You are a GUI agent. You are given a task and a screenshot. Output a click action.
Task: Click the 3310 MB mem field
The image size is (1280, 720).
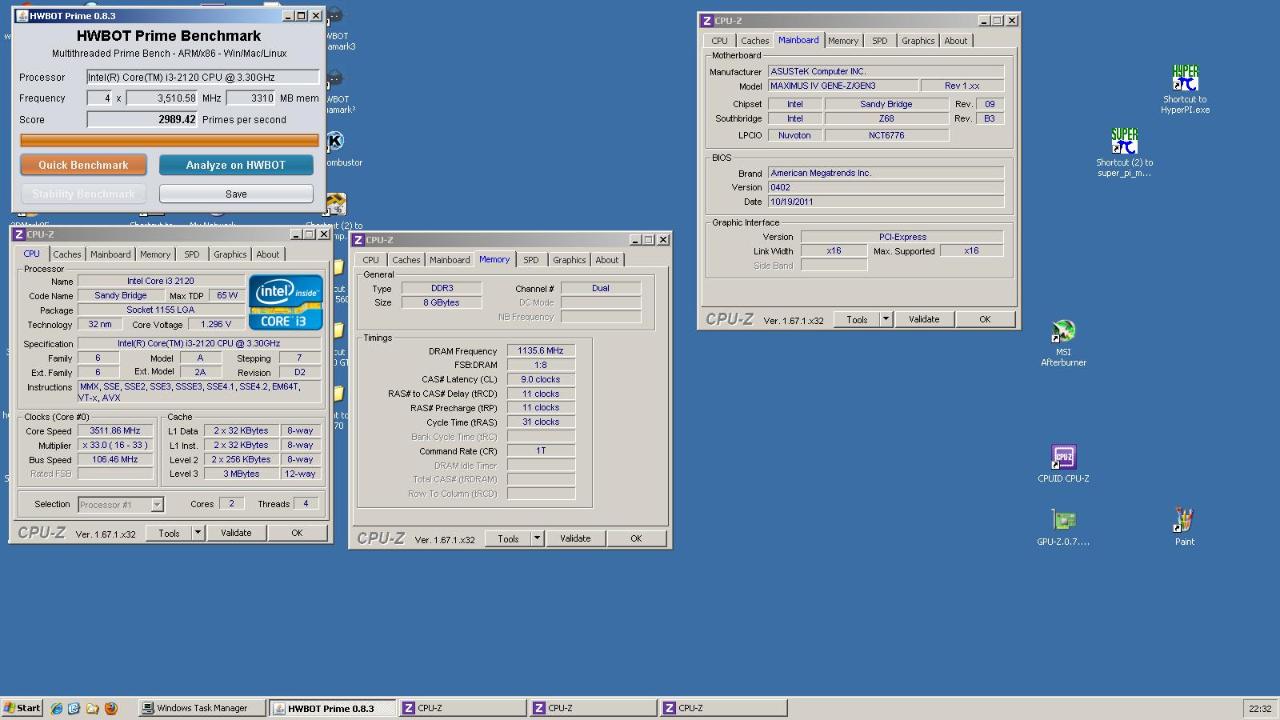pos(251,98)
